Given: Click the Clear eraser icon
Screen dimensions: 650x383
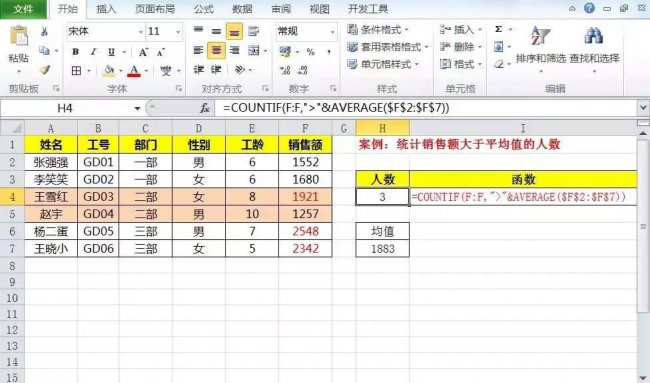Looking at the screenshot, I should 499,64.
